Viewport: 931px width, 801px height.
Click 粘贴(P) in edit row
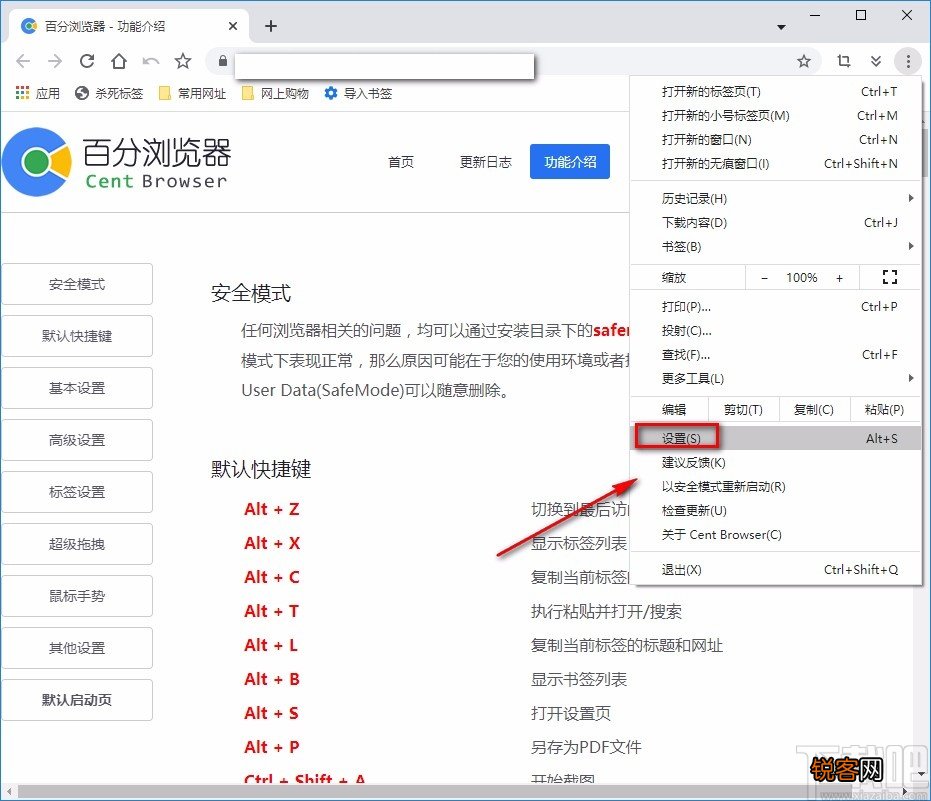tap(885, 410)
